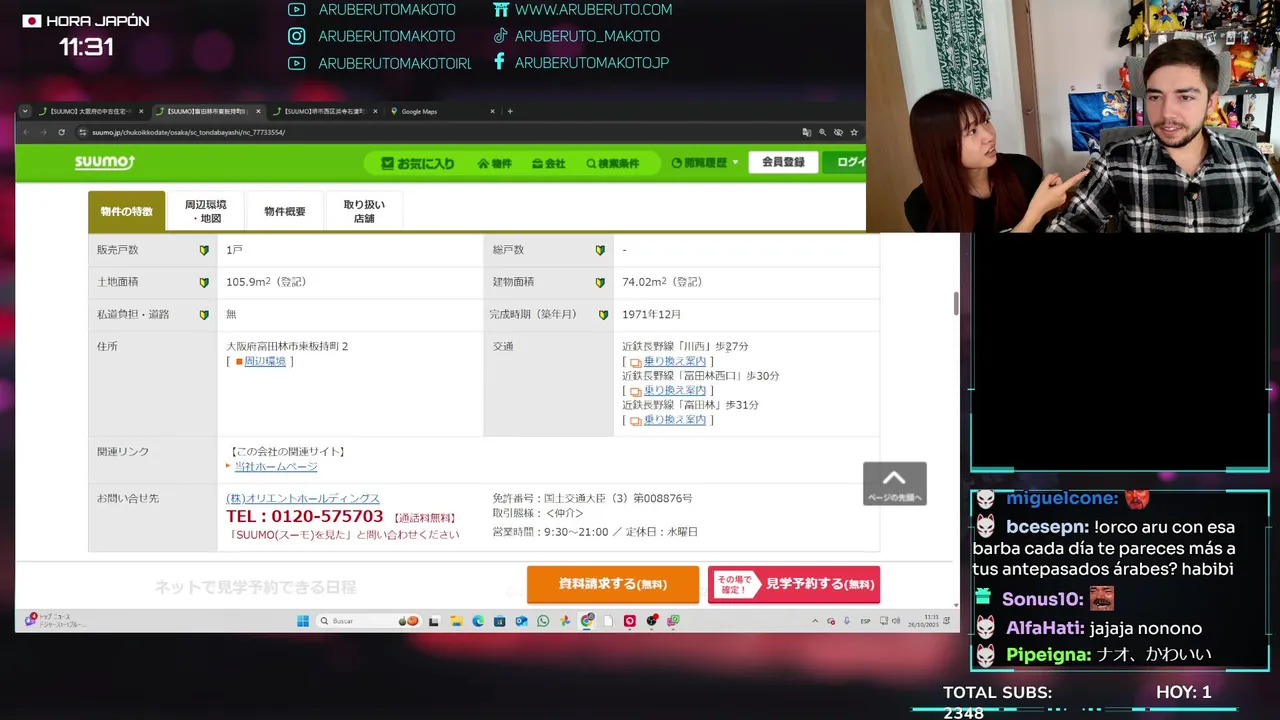Click the news widget on taskbar left

(57, 621)
